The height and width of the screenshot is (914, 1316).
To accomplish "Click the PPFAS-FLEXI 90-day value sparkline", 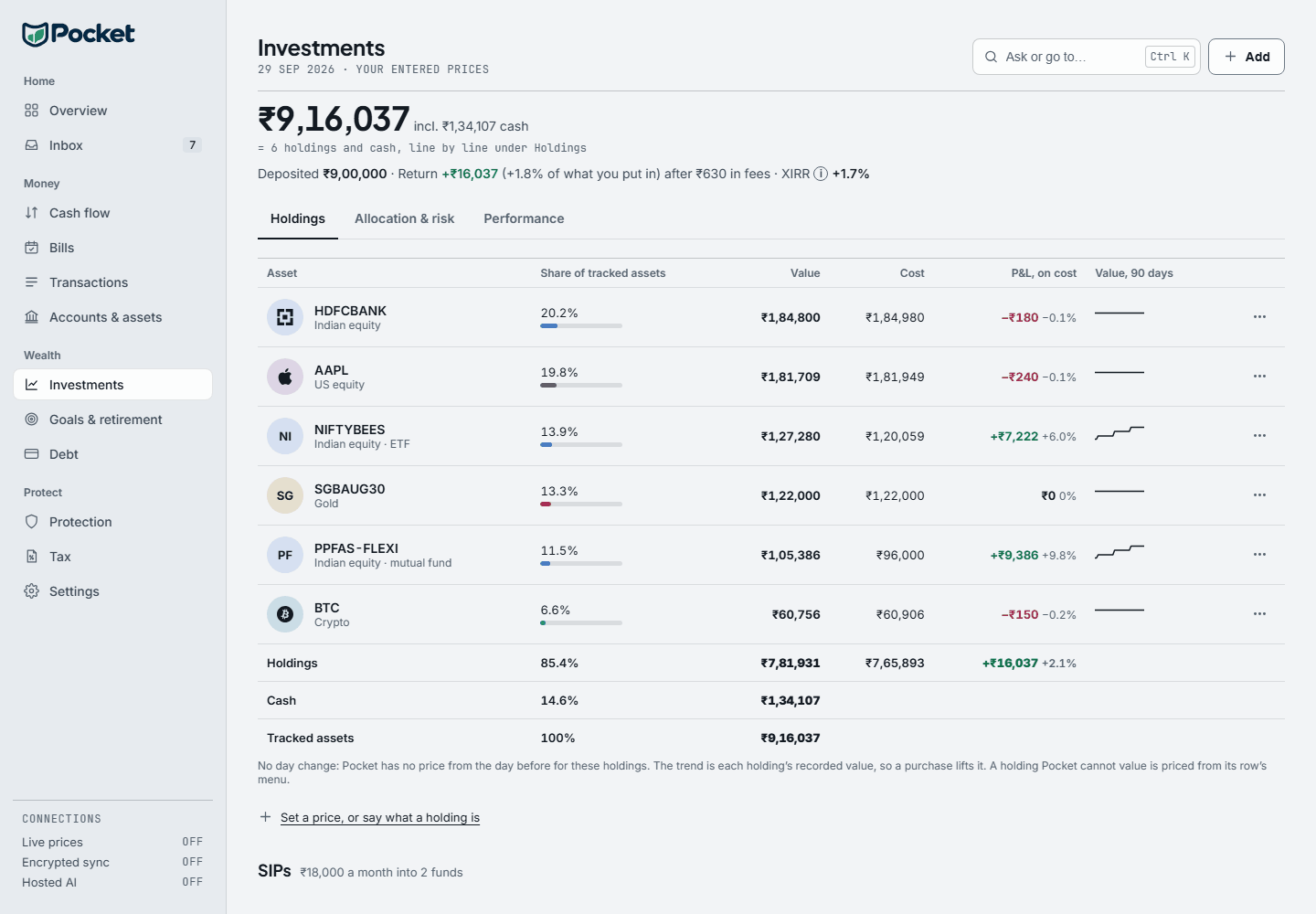I will click(x=1120, y=552).
